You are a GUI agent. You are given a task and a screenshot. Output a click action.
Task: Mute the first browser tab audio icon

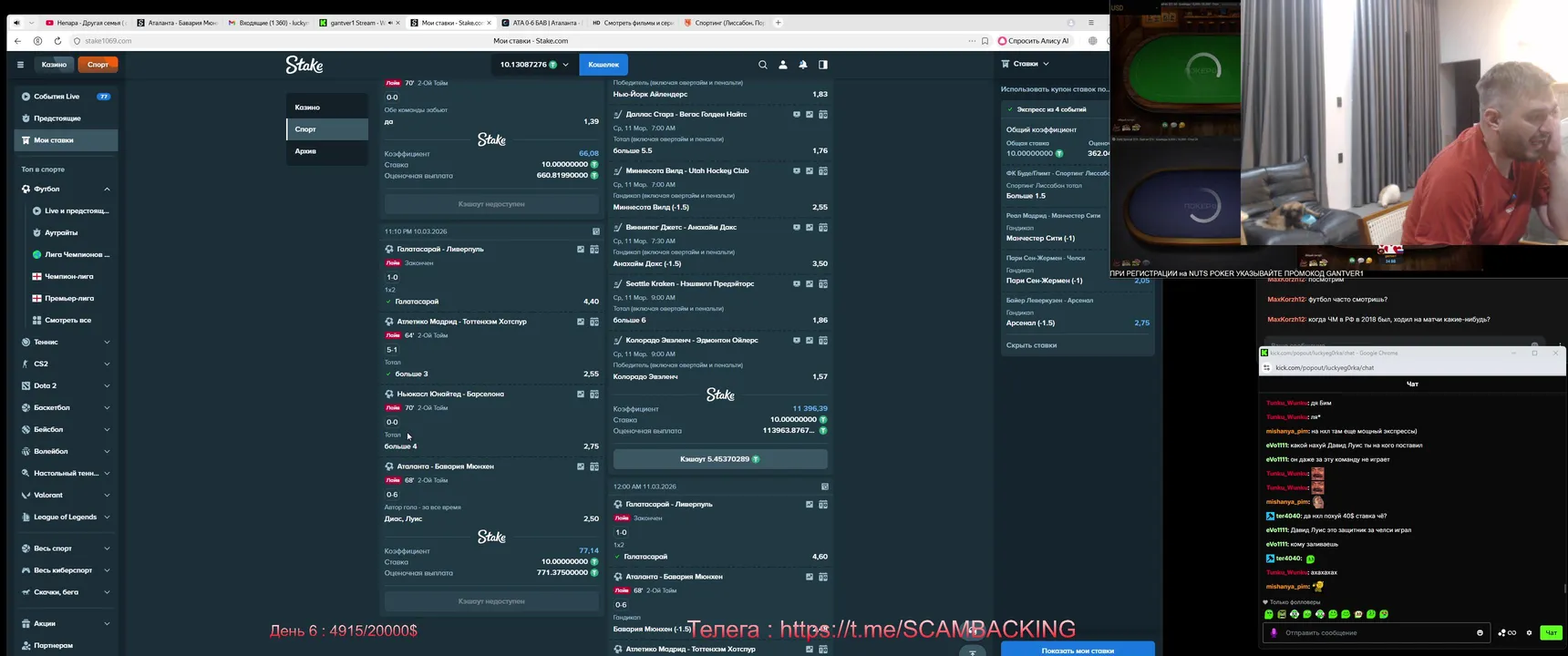16,23
